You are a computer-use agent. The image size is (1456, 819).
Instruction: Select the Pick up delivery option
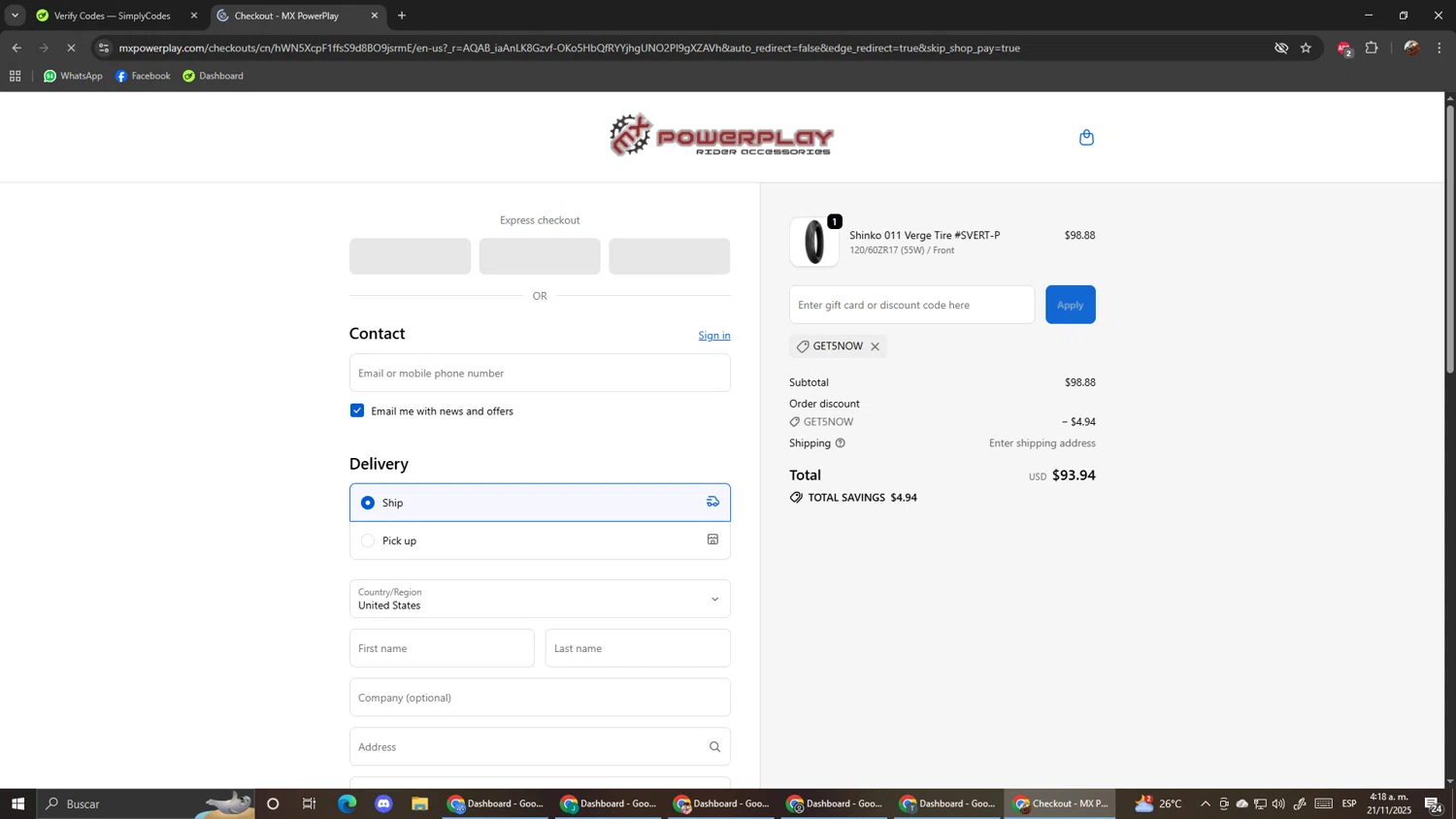coord(540,541)
